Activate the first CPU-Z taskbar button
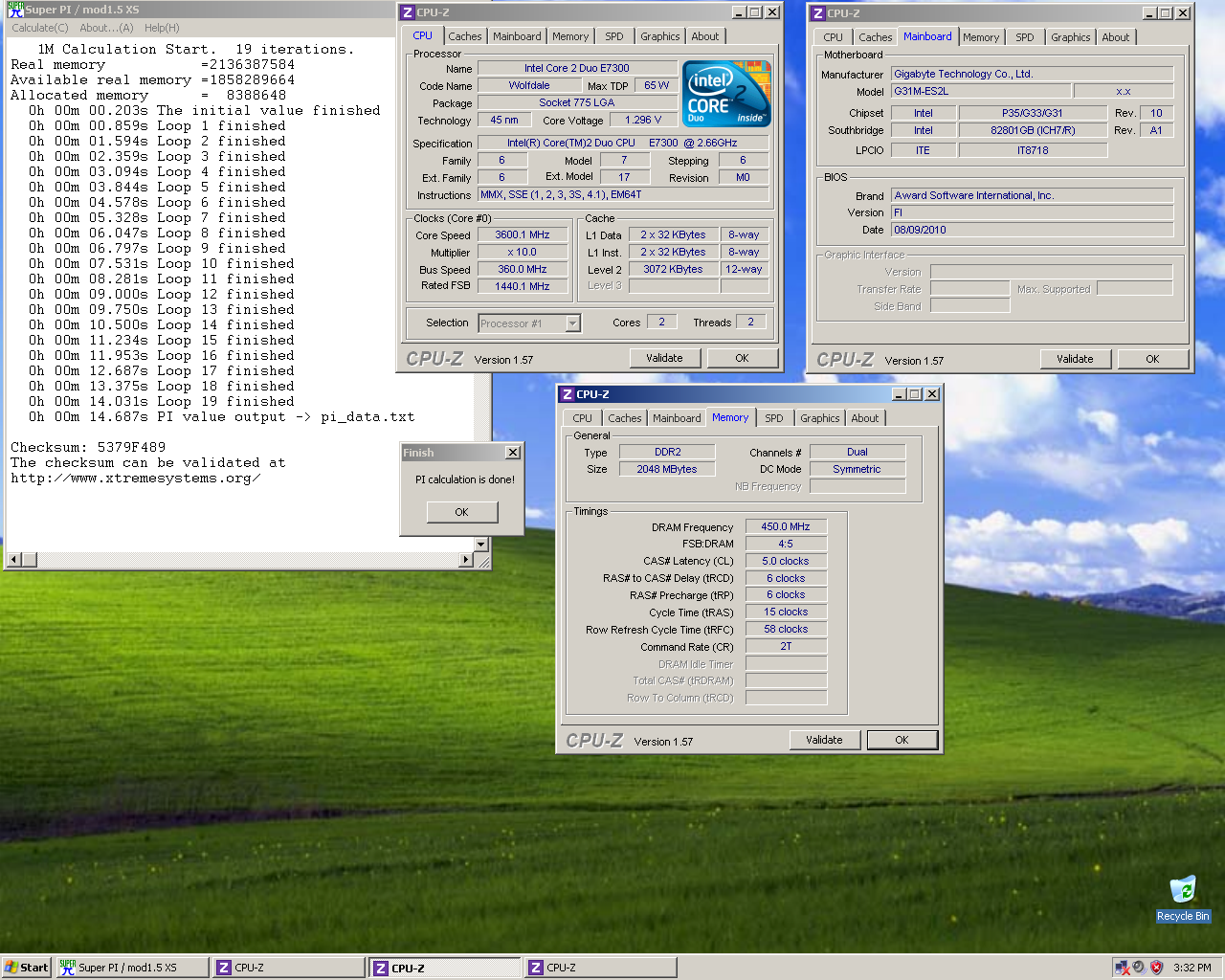 tap(288, 968)
